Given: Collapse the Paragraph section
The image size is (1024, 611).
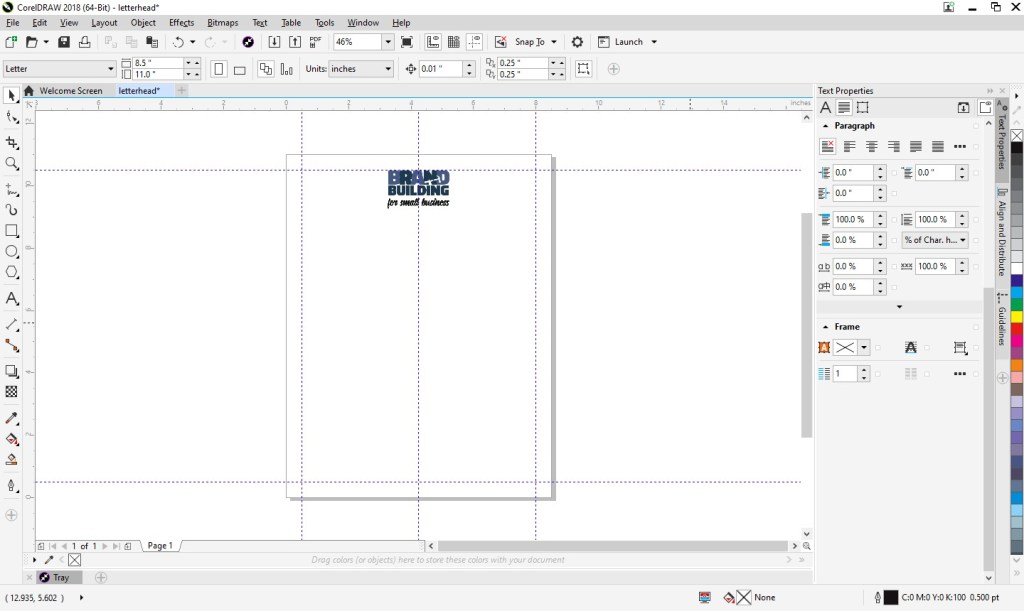Looking at the screenshot, I should click(x=825, y=126).
